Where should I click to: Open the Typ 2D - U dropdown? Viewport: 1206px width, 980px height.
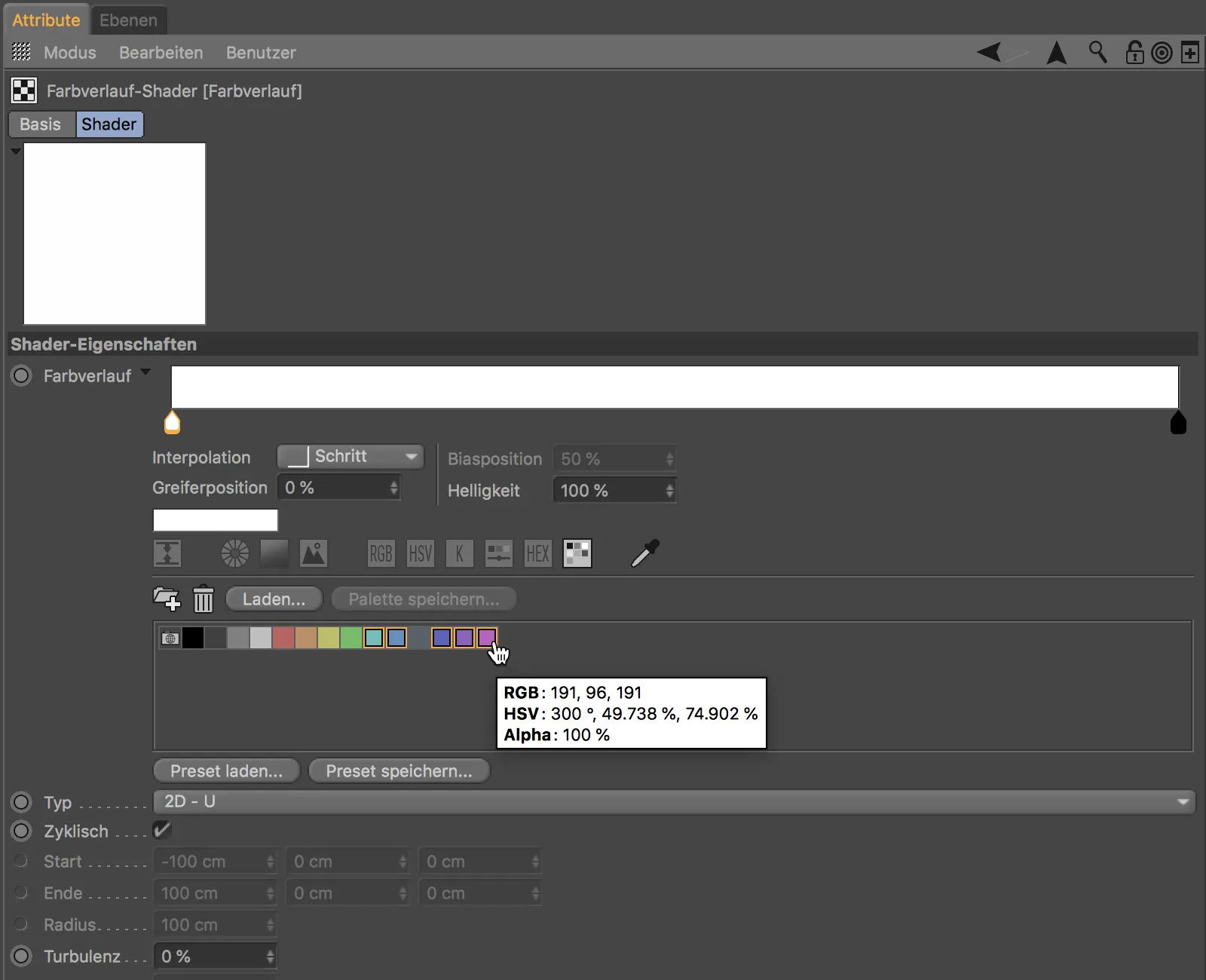[x=674, y=801]
